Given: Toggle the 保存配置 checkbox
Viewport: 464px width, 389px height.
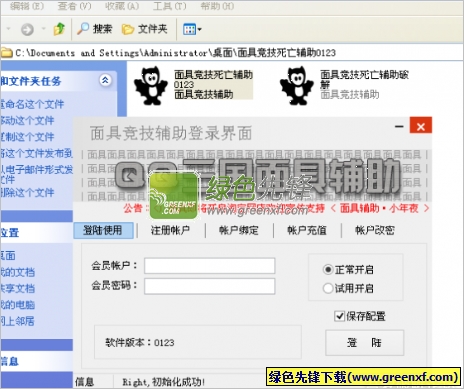Looking at the screenshot, I should [x=339, y=316].
